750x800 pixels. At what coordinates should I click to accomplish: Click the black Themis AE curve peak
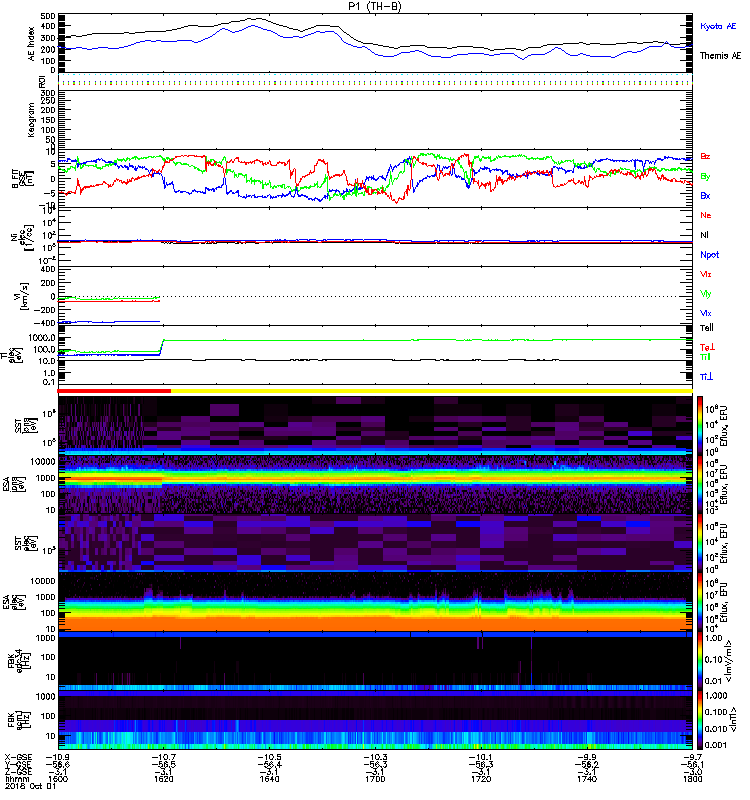pos(255,19)
